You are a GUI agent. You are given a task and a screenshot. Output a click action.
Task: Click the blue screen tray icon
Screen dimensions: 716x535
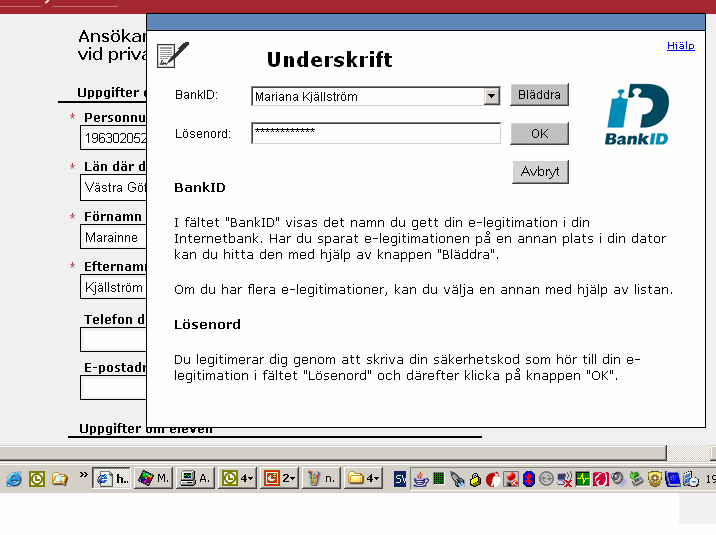click(673, 479)
